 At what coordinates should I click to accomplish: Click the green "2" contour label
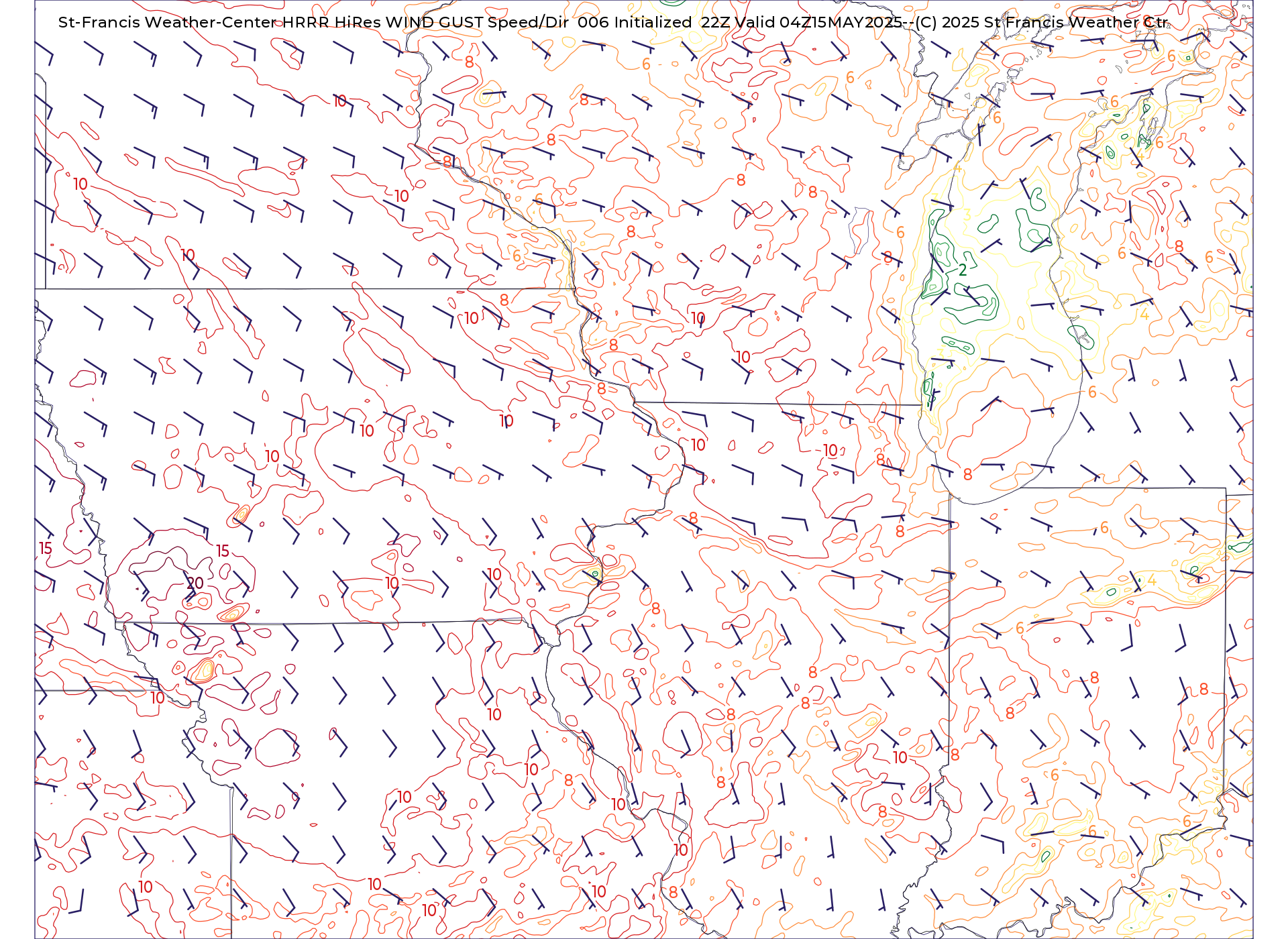(x=963, y=270)
